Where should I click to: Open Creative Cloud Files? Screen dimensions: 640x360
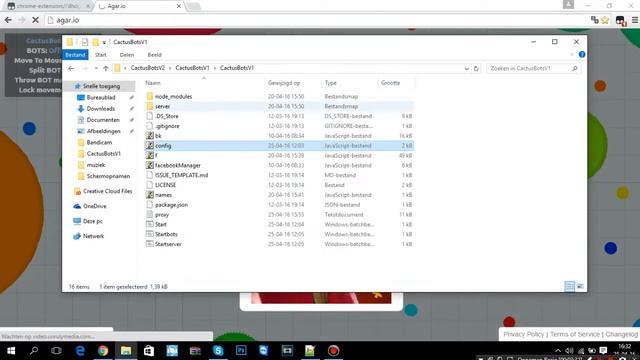tap(107, 191)
